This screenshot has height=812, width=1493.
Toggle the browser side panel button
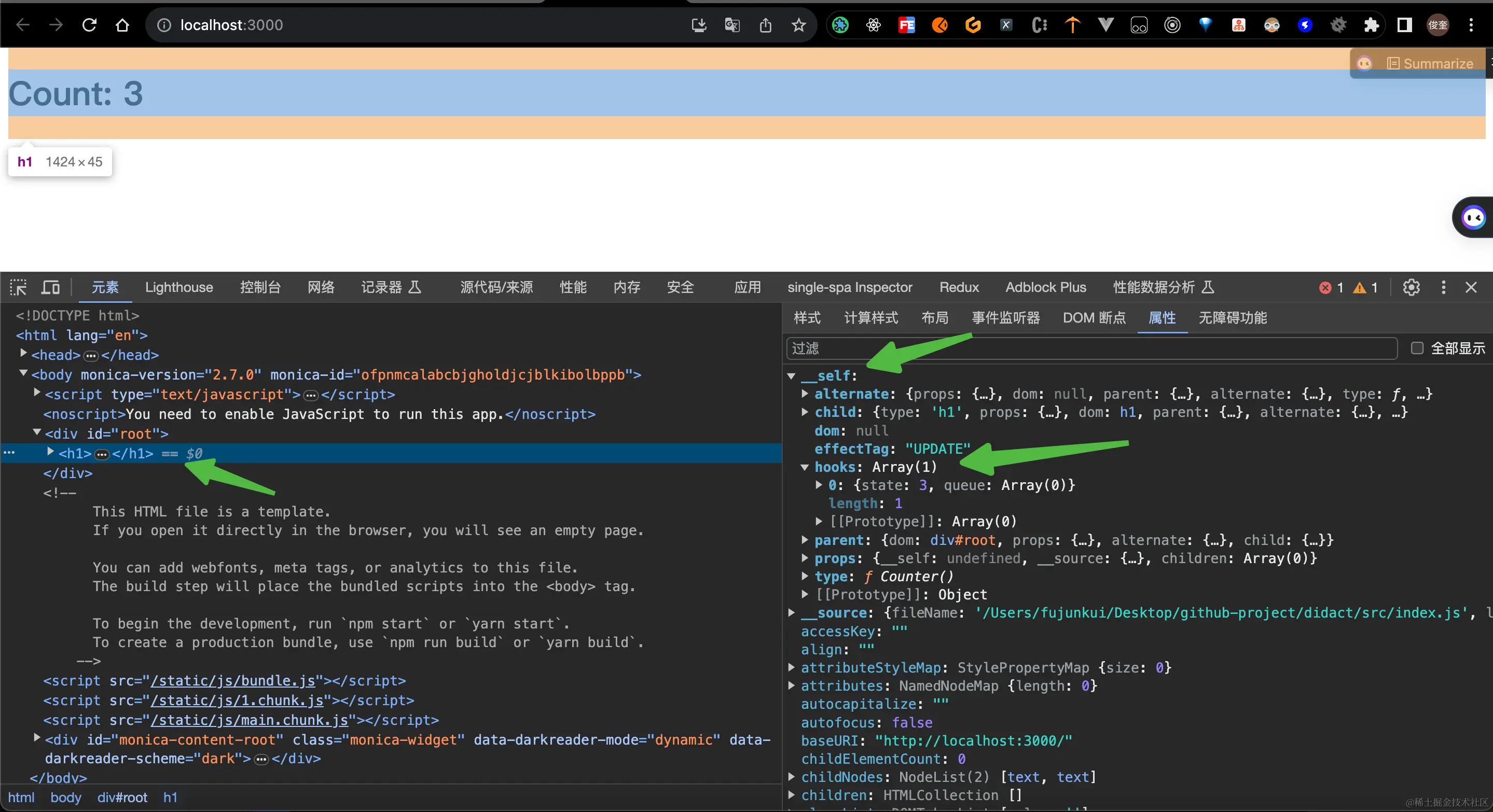(1404, 25)
